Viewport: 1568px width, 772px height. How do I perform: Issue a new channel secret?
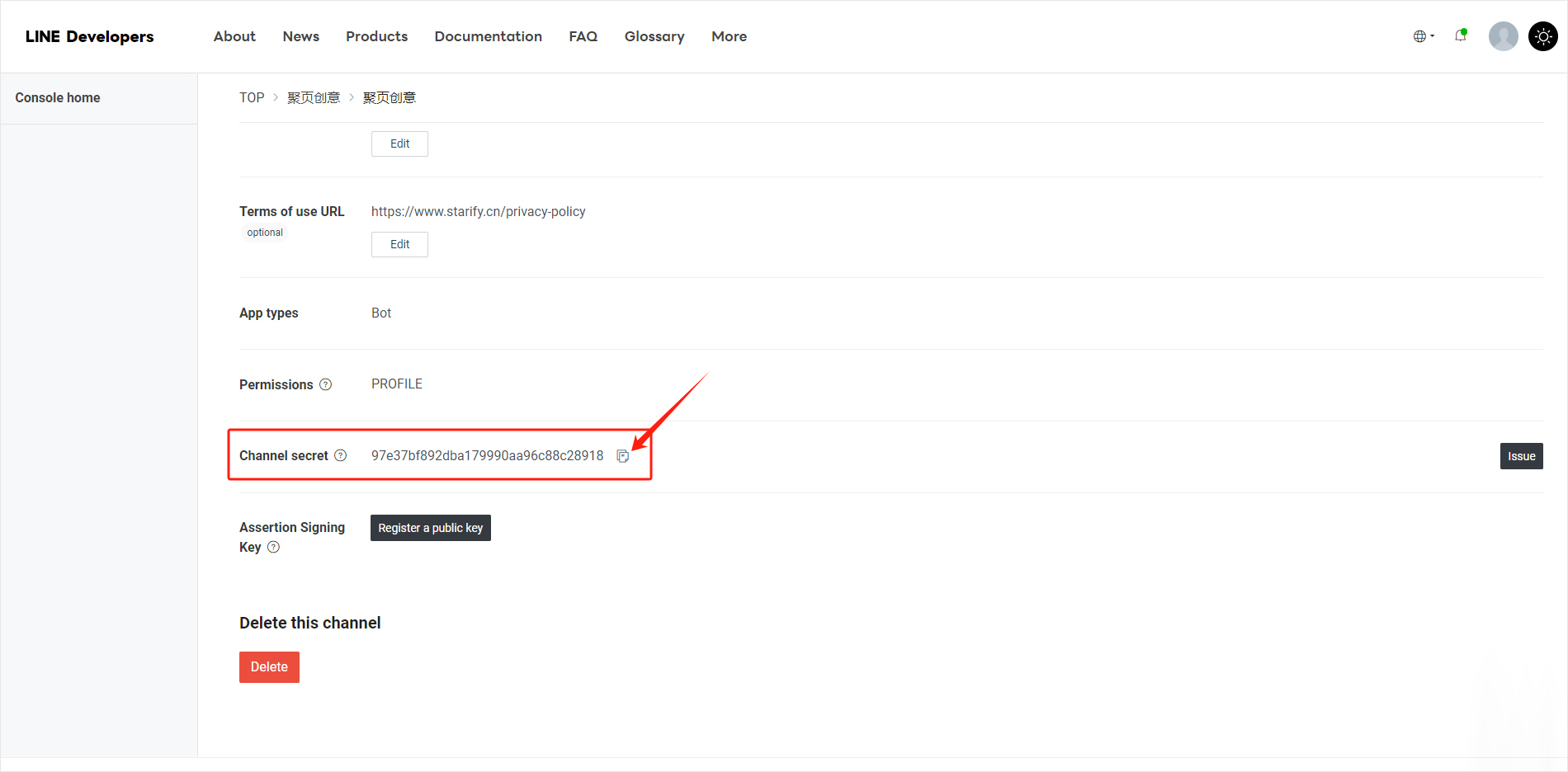pyautogui.click(x=1522, y=456)
